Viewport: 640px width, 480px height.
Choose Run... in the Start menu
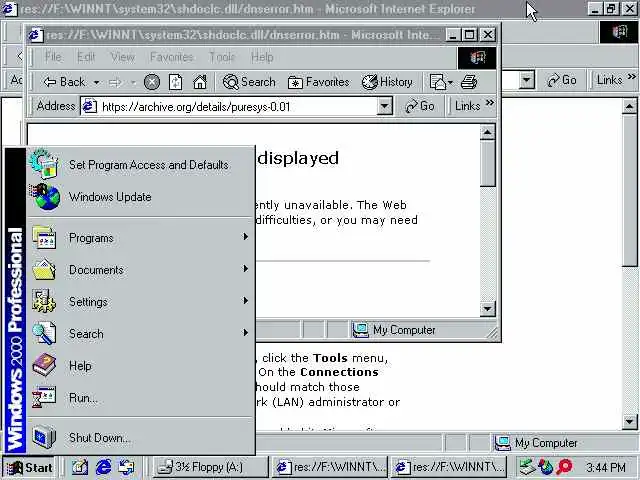141,398
